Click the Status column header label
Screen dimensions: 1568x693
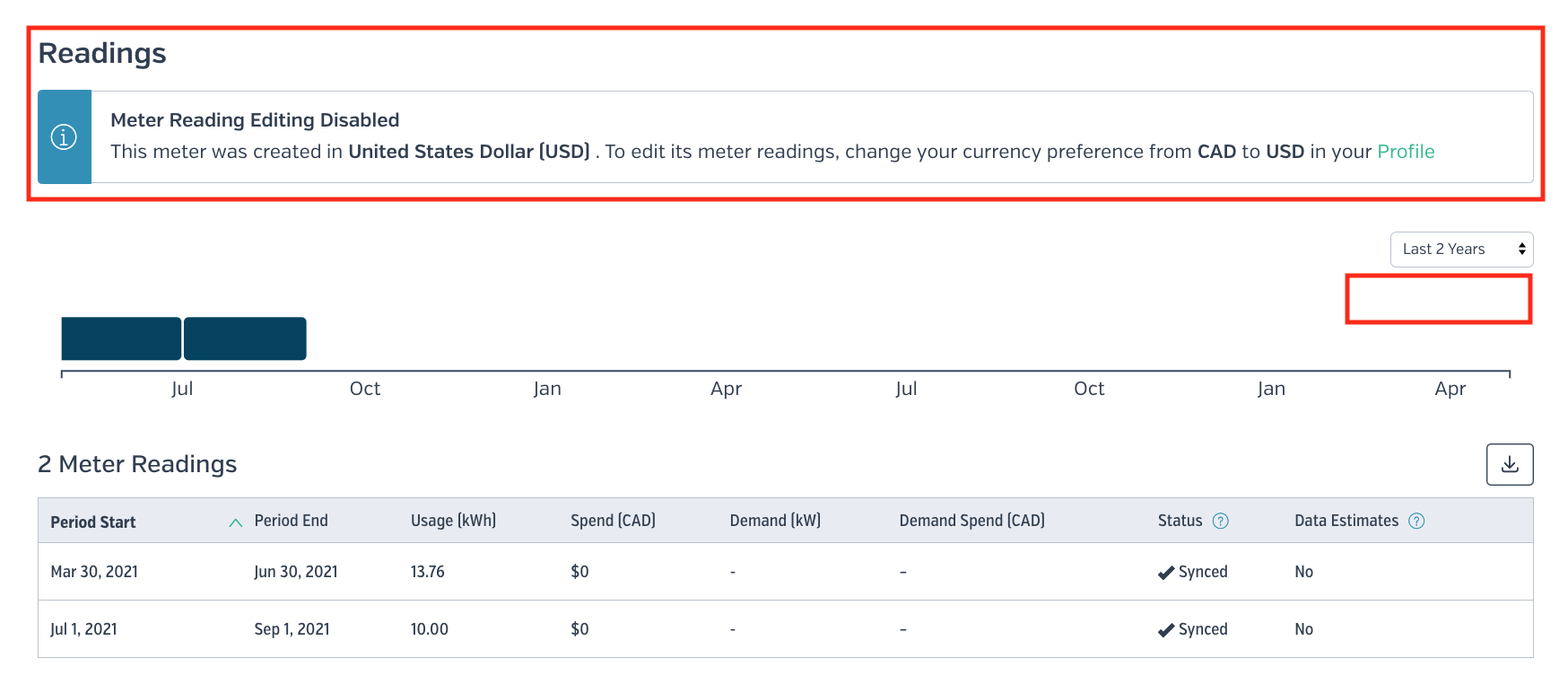pyautogui.click(x=1180, y=521)
